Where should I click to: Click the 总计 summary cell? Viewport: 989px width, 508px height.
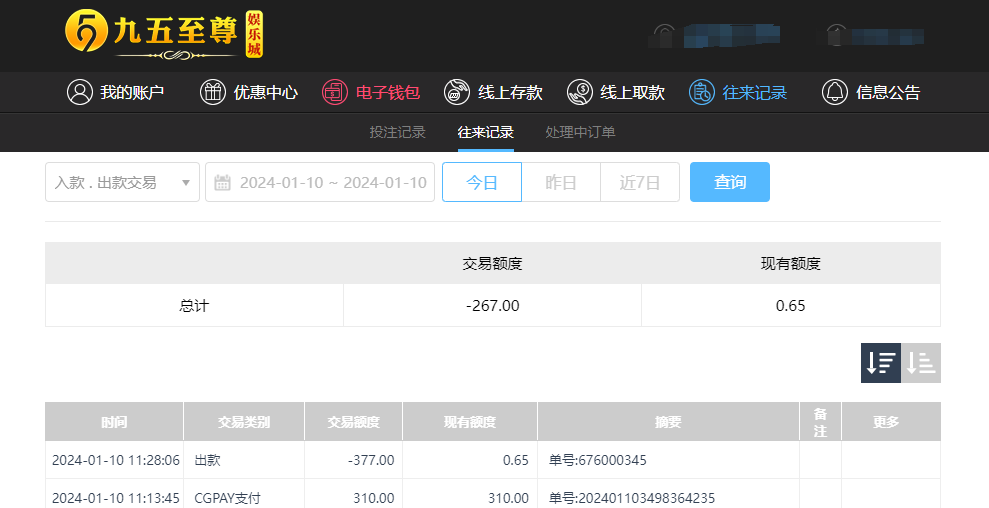point(194,305)
